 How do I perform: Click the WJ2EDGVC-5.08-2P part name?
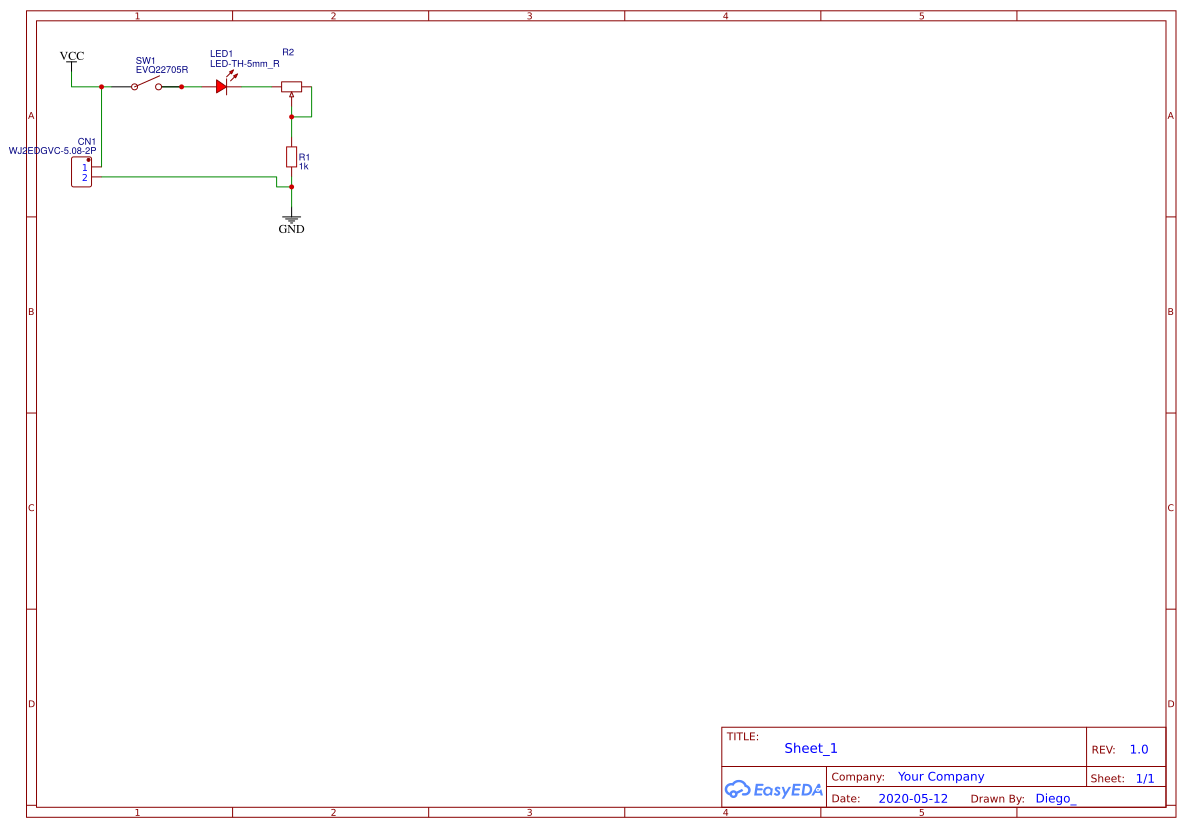coord(52,150)
